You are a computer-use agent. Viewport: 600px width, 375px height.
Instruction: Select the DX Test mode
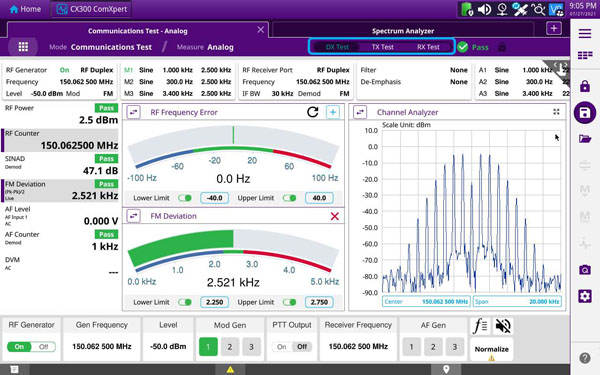pyautogui.click(x=337, y=47)
